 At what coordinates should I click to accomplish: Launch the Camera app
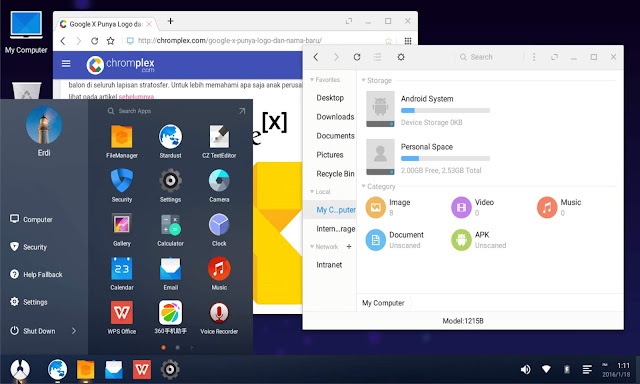tap(219, 185)
